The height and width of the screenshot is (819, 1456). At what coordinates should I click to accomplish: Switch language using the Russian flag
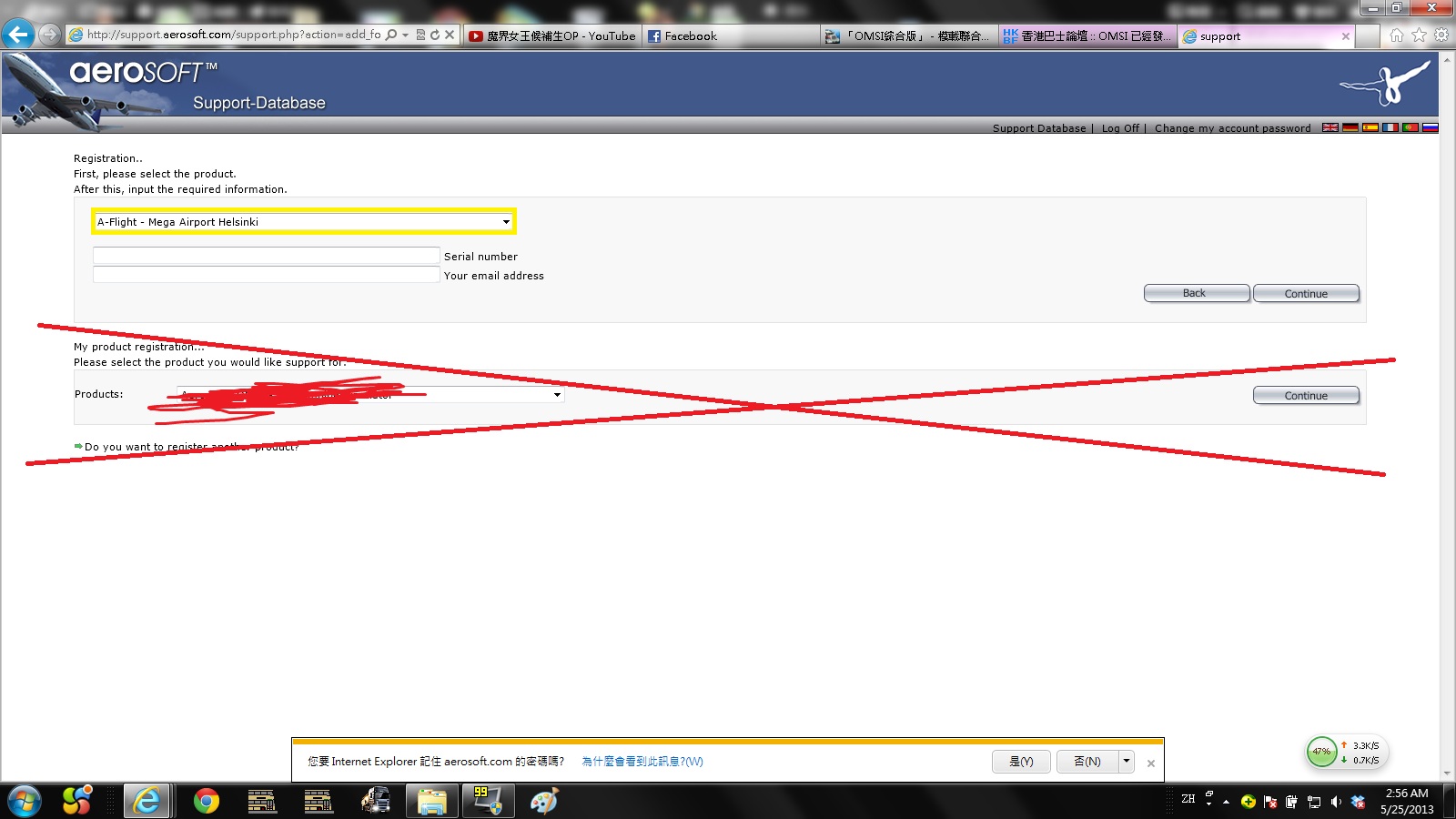tap(1431, 127)
